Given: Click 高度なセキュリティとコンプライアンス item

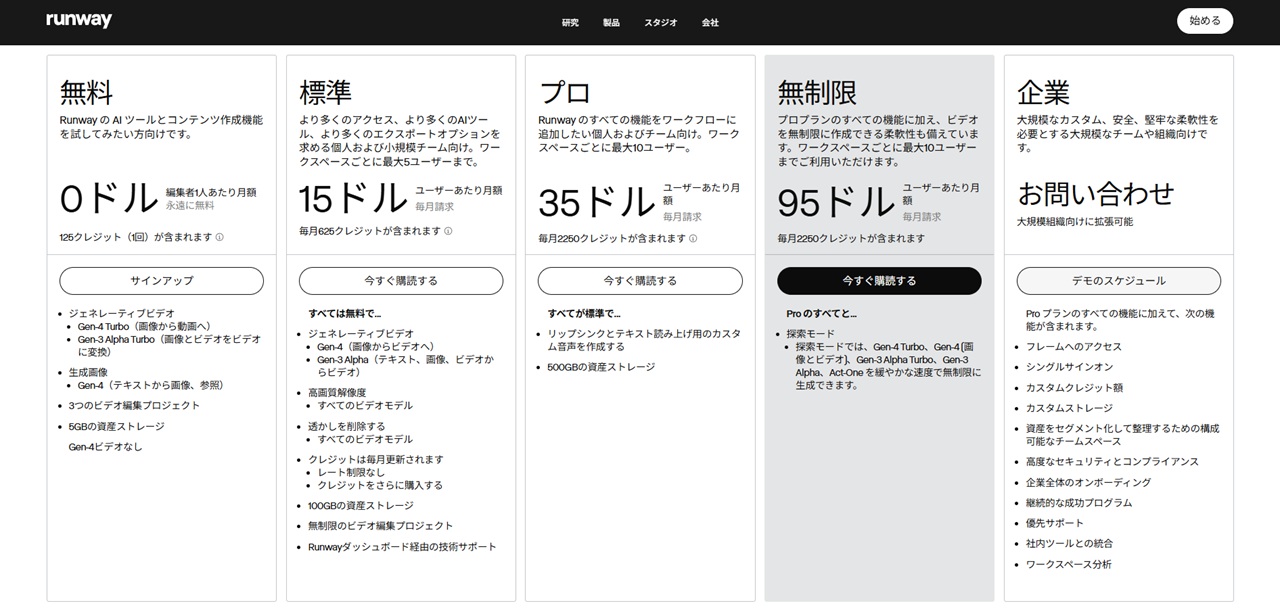Looking at the screenshot, I should pos(1112,462).
